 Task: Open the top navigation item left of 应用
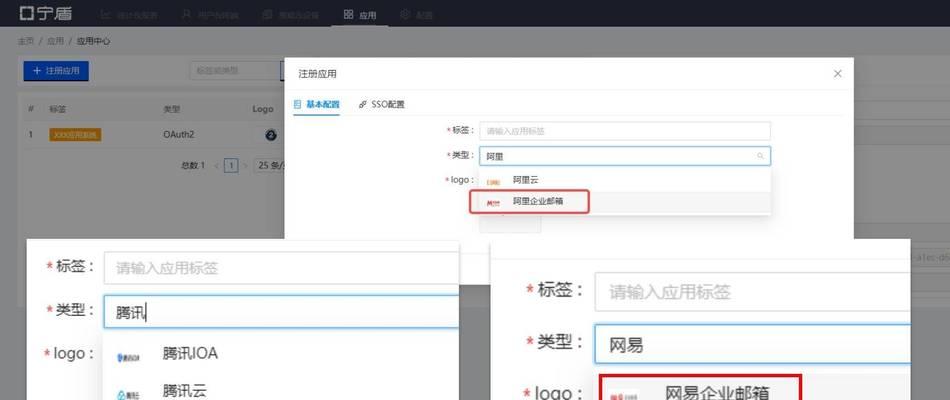coord(290,15)
